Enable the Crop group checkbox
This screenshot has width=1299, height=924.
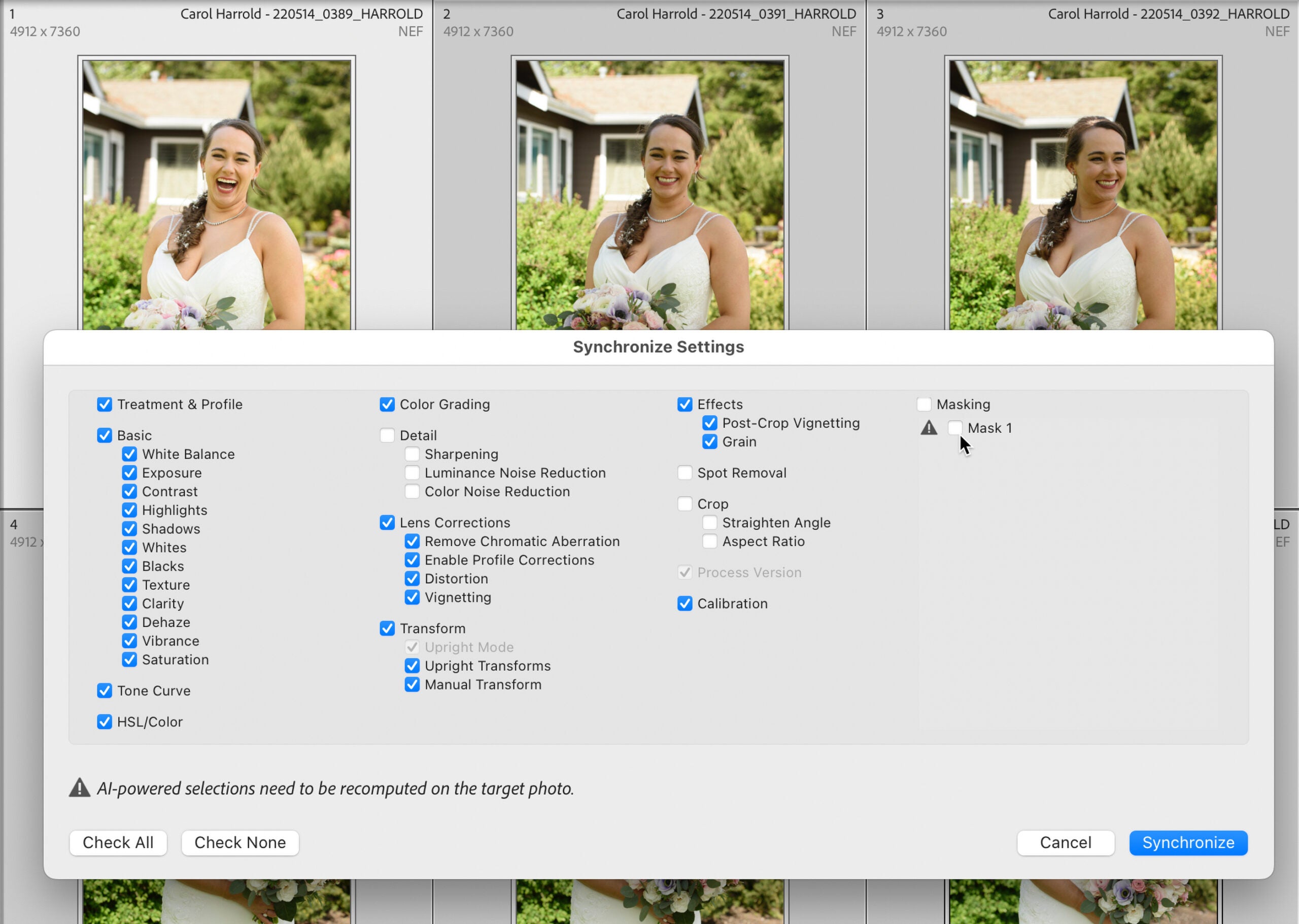click(x=685, y=504)
